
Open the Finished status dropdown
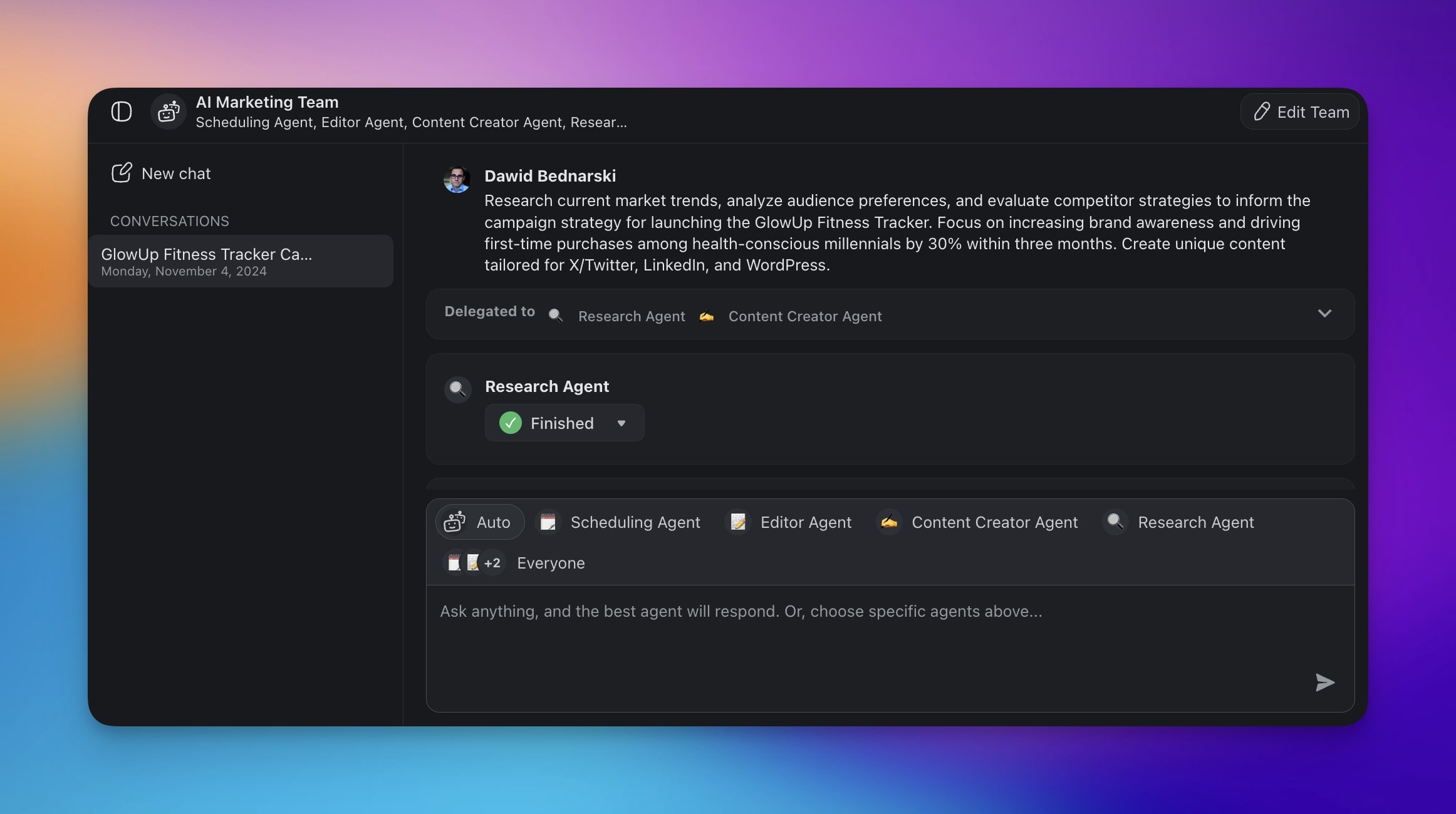621,423
